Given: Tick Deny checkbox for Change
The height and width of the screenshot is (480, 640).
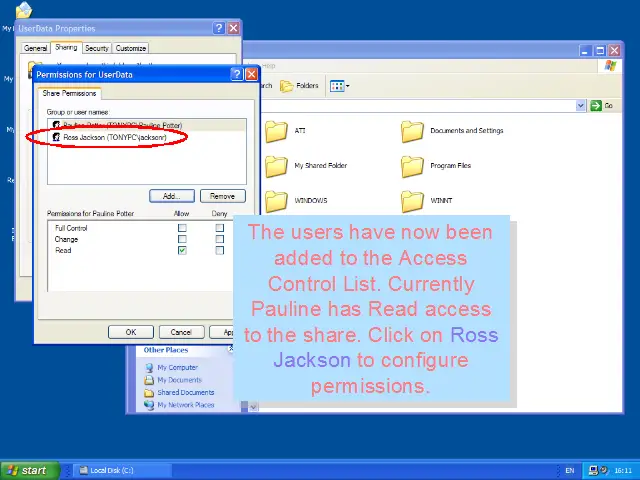Looking at the screenshot, I should (x=220, y=239).
